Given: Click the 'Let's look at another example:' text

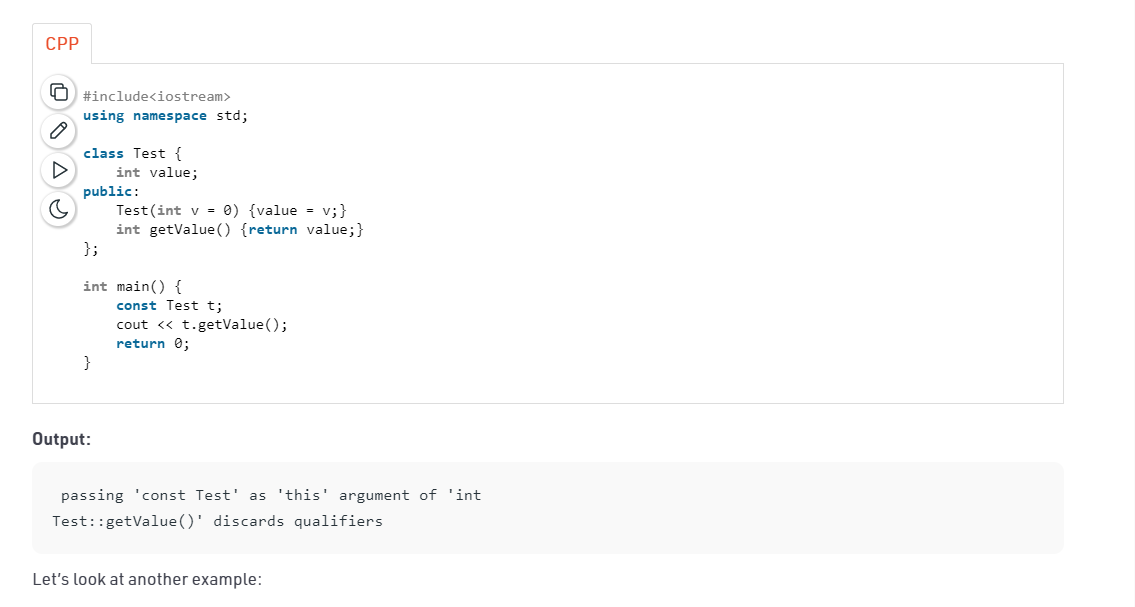Looking at the screenshot, I should 146,579.
